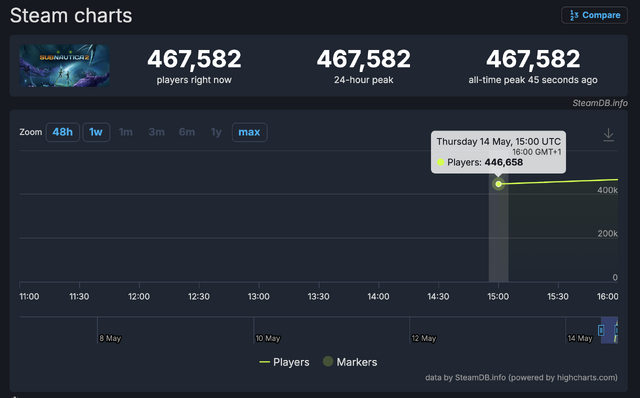This screenshot has width=640, height=398.
Task: Click the 14 May label in navigator
Action: click(x=580, y=338)
